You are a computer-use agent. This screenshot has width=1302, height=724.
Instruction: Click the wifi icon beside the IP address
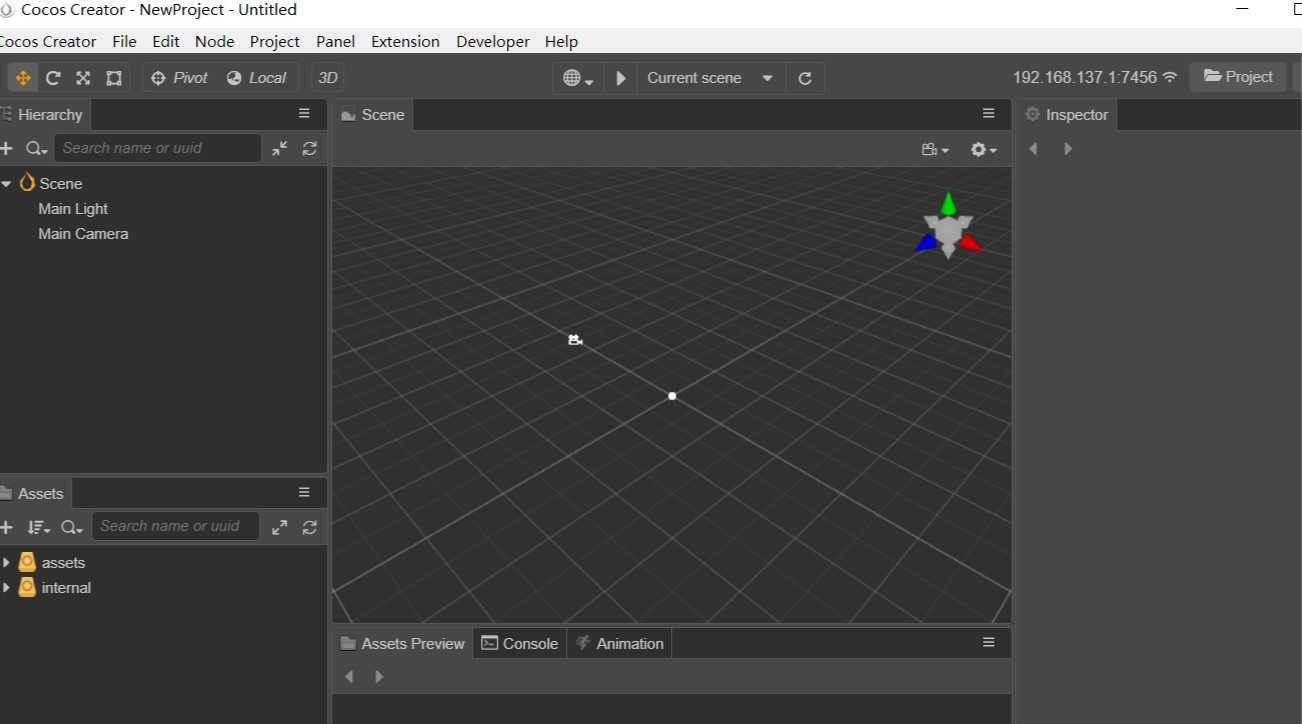coord(1169,77)
